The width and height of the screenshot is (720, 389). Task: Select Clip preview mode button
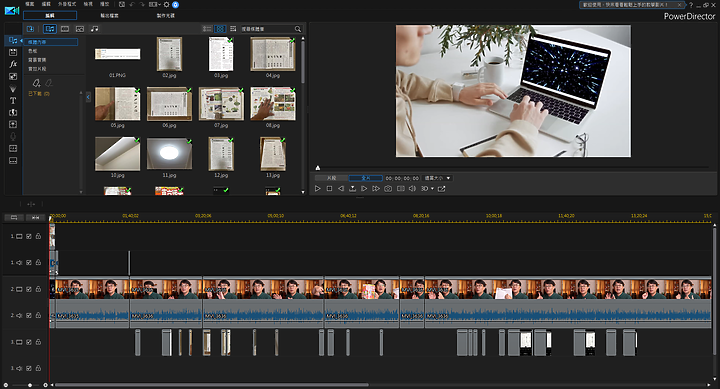[332, 178]
